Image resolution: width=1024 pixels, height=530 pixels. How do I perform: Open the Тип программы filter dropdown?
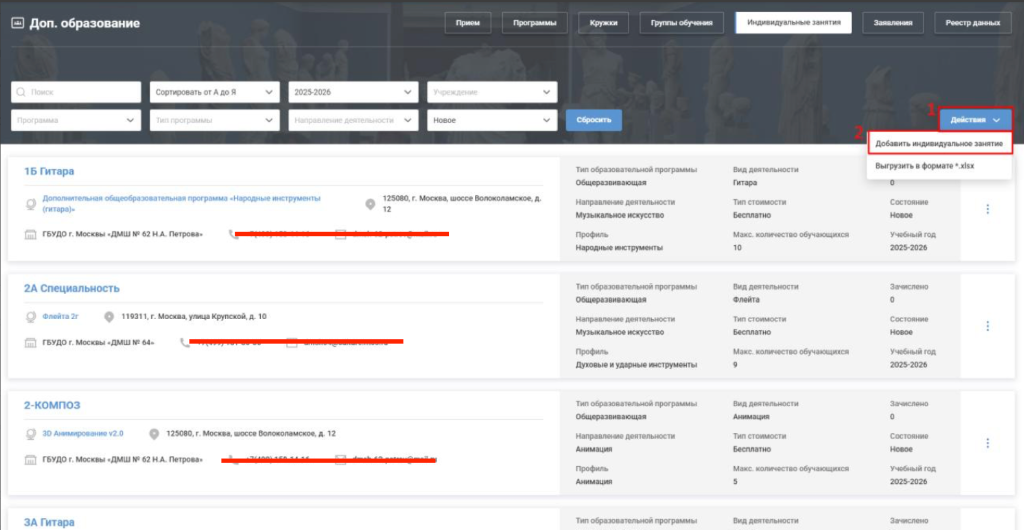pyautogui.click(x=214, y=121)
